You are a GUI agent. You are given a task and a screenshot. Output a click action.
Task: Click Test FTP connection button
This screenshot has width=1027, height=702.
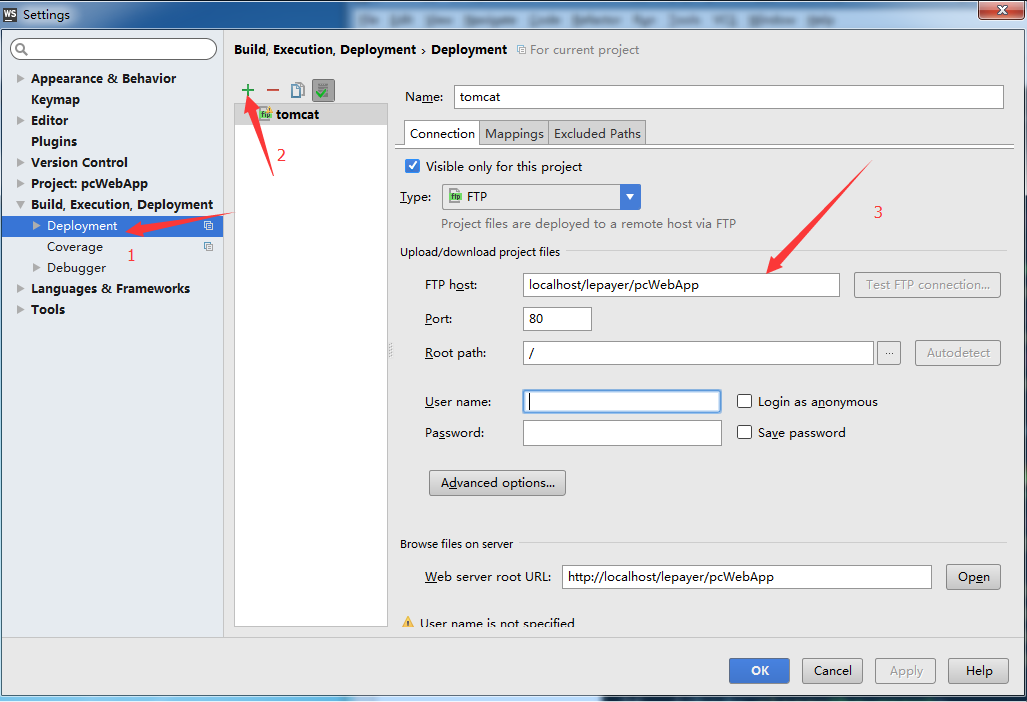[927, 285]
